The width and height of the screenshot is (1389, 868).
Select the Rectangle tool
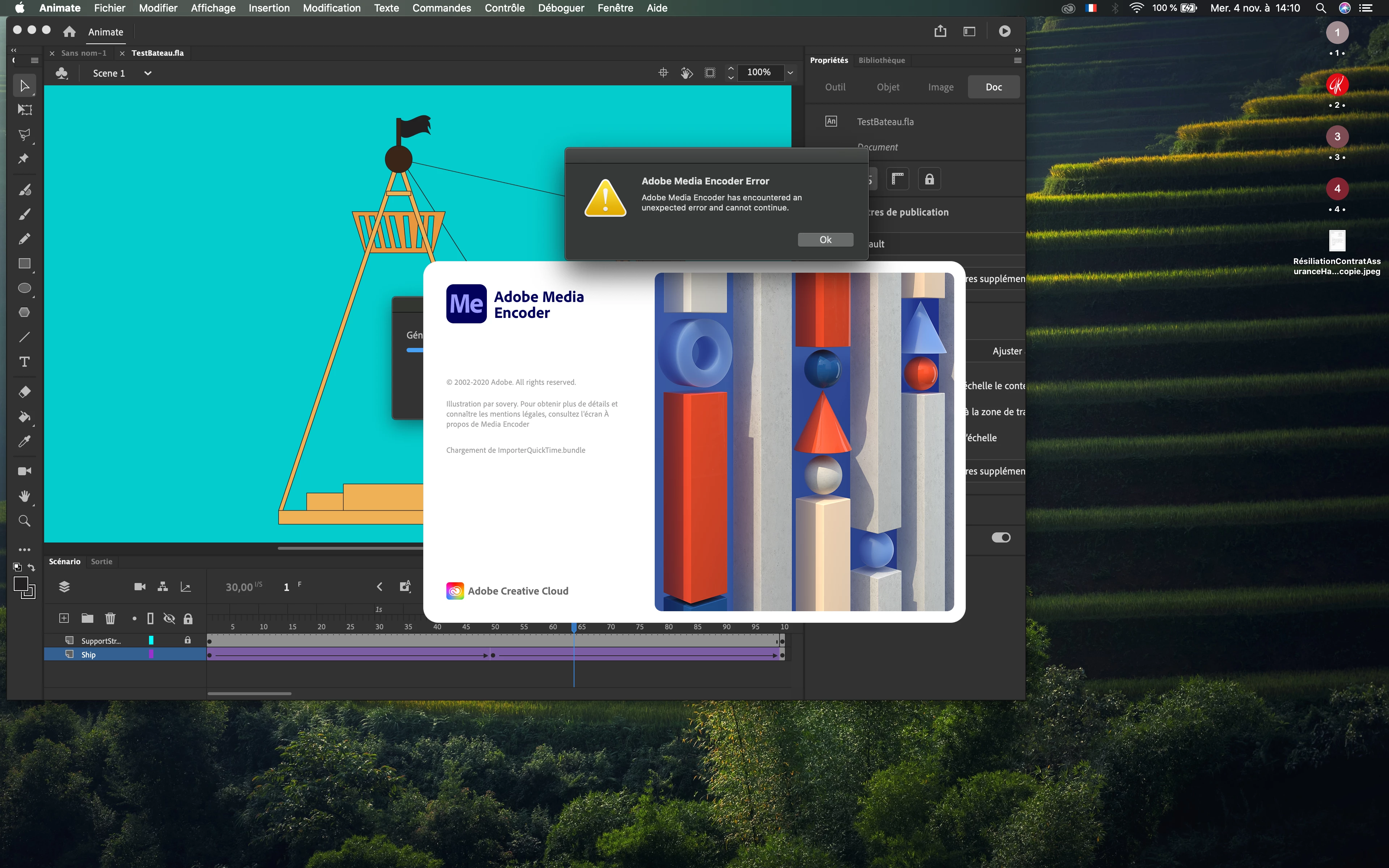click(x=24, y=264)
